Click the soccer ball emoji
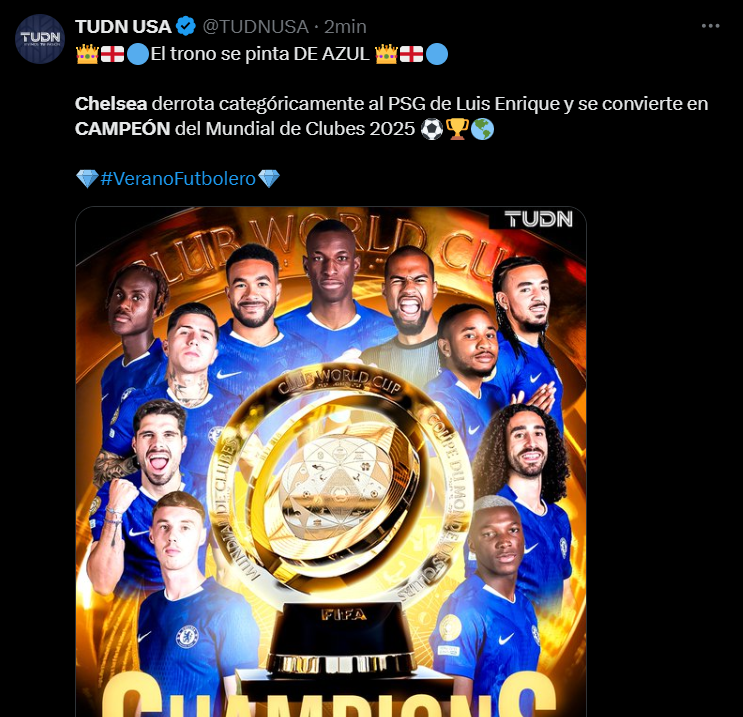Viewport: 743px width, 717px height. [432, 129]
